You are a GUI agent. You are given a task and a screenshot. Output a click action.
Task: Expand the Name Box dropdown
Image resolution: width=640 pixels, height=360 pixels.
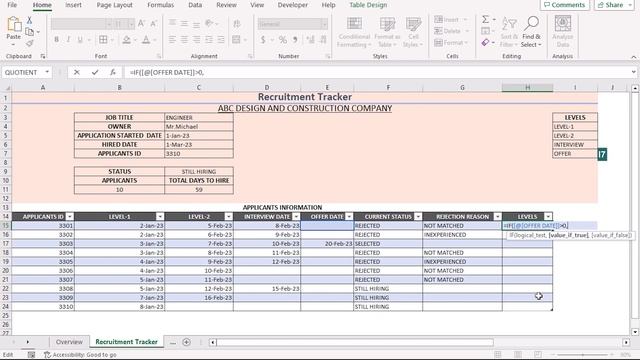(x=47, y=72)
